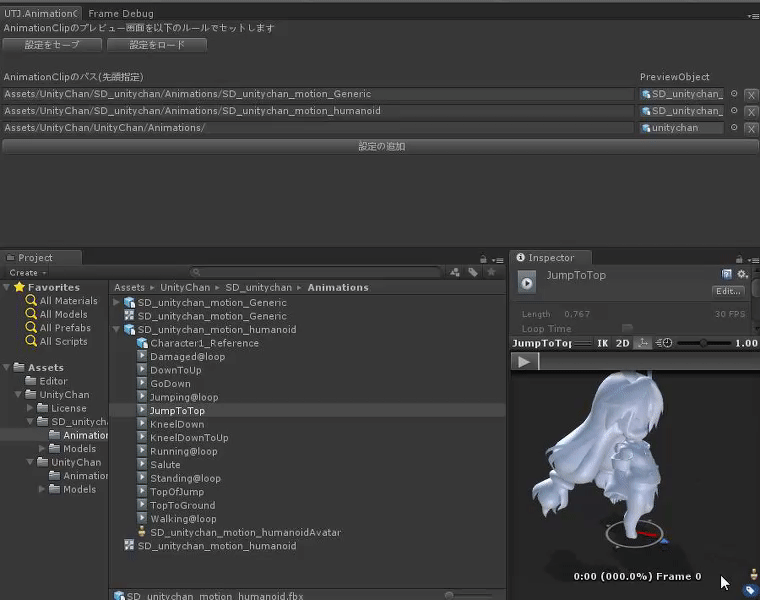
Task: Select the TopOfJump animation clip
Action: click(x=177, y=492)
